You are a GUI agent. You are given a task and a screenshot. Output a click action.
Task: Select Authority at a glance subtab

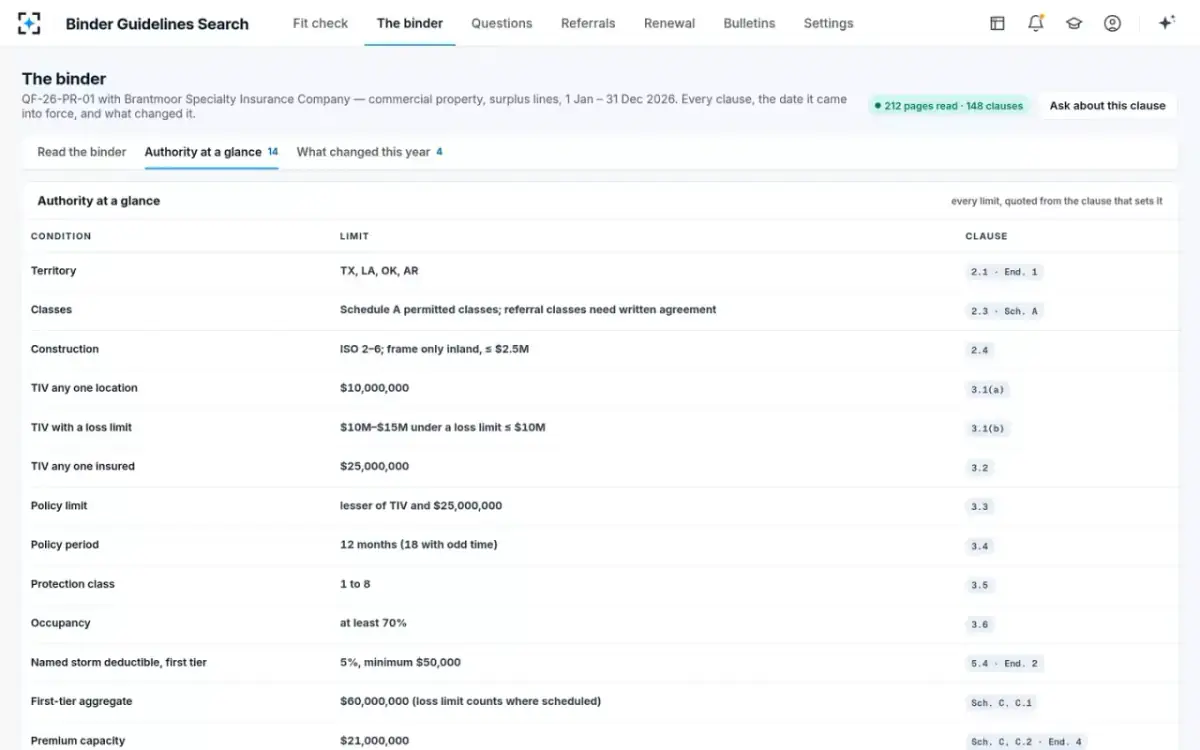tap(211, 152)
